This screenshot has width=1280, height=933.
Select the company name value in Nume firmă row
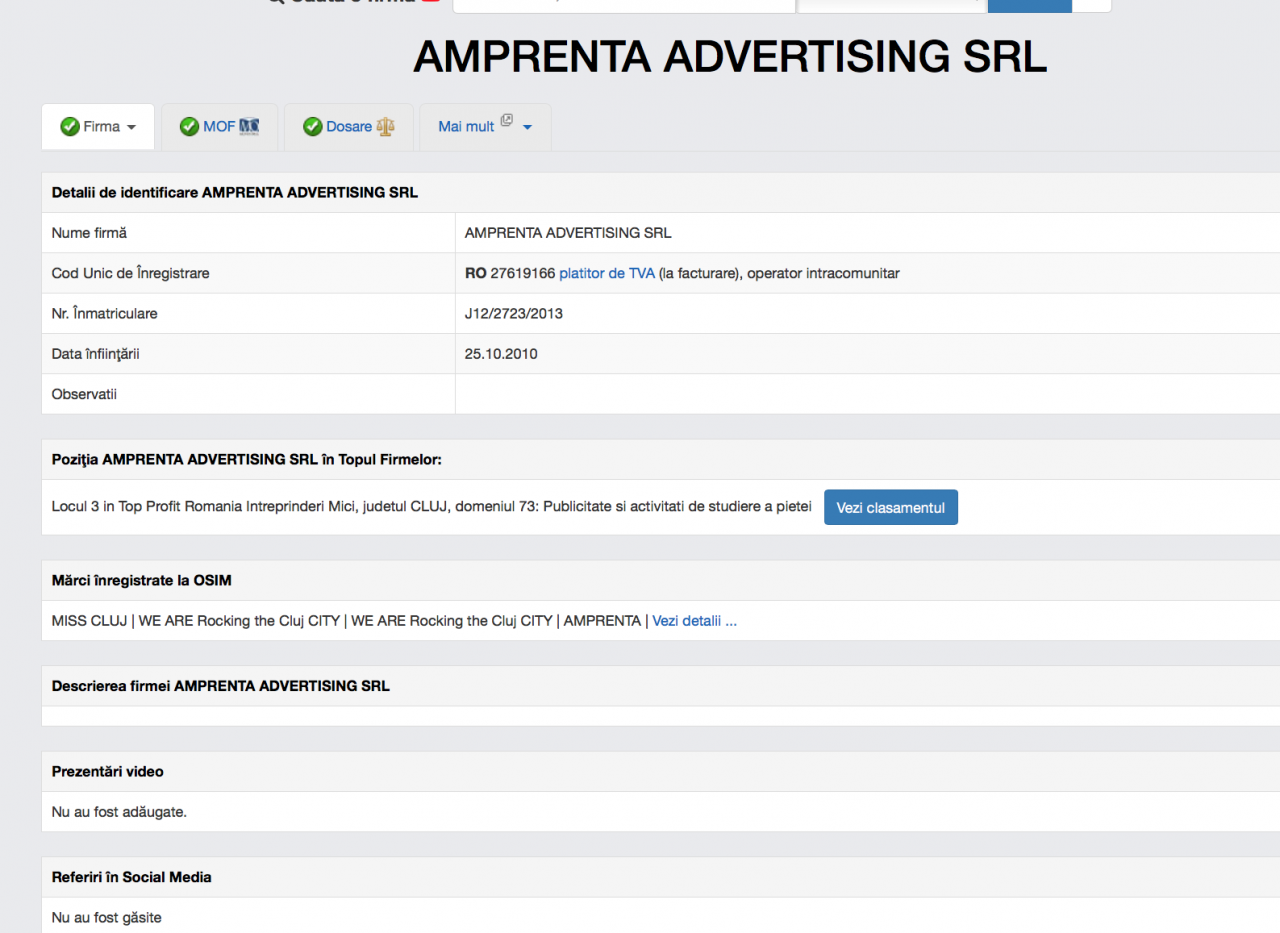coord(568,233)
